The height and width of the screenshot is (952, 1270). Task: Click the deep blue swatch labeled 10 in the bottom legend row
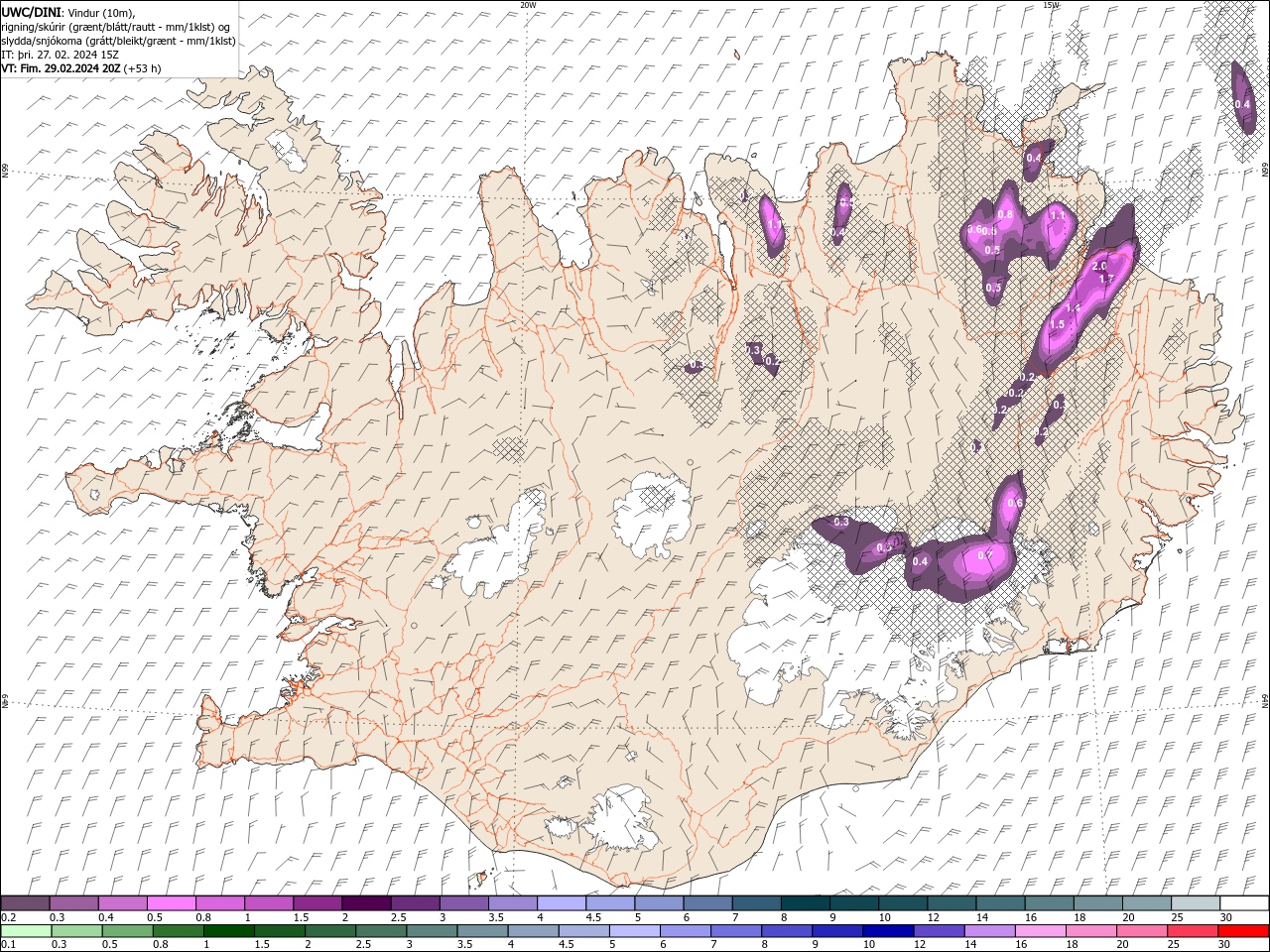point(888,931)
